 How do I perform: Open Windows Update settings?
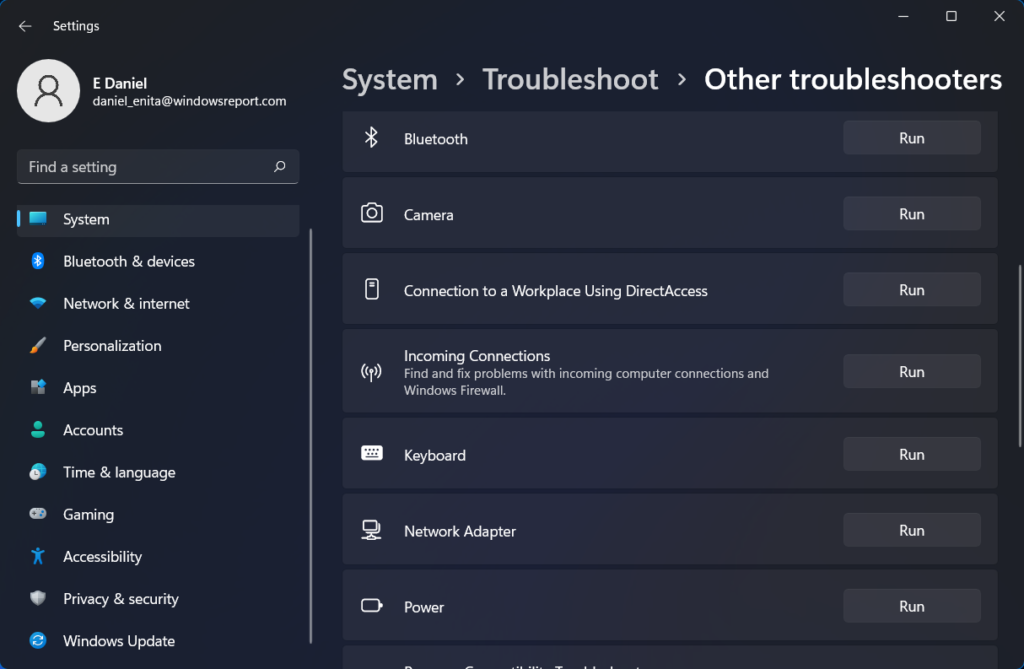tap(158, 640)
